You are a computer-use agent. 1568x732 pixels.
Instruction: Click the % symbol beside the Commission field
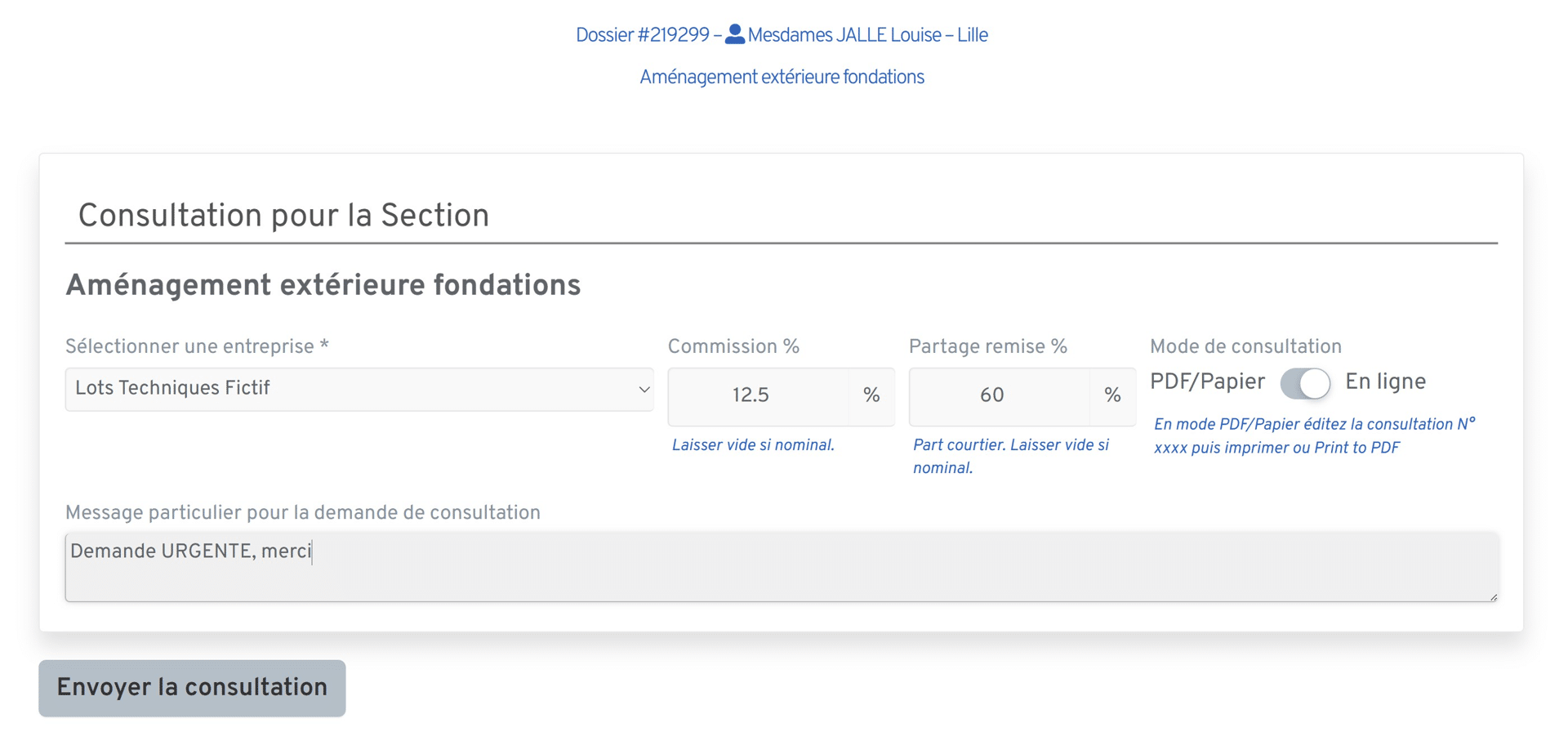click(871, 396)
